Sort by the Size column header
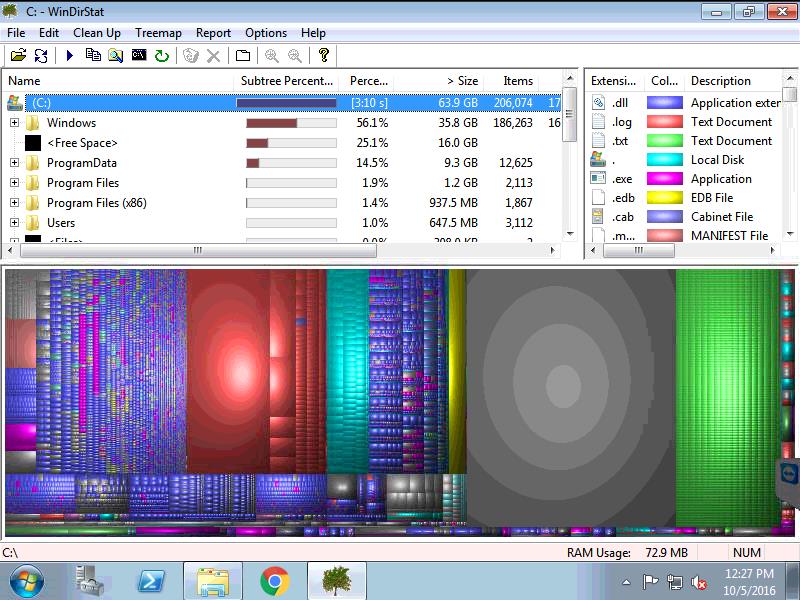This screenshot has height=600, width=800. coord(438,81)
